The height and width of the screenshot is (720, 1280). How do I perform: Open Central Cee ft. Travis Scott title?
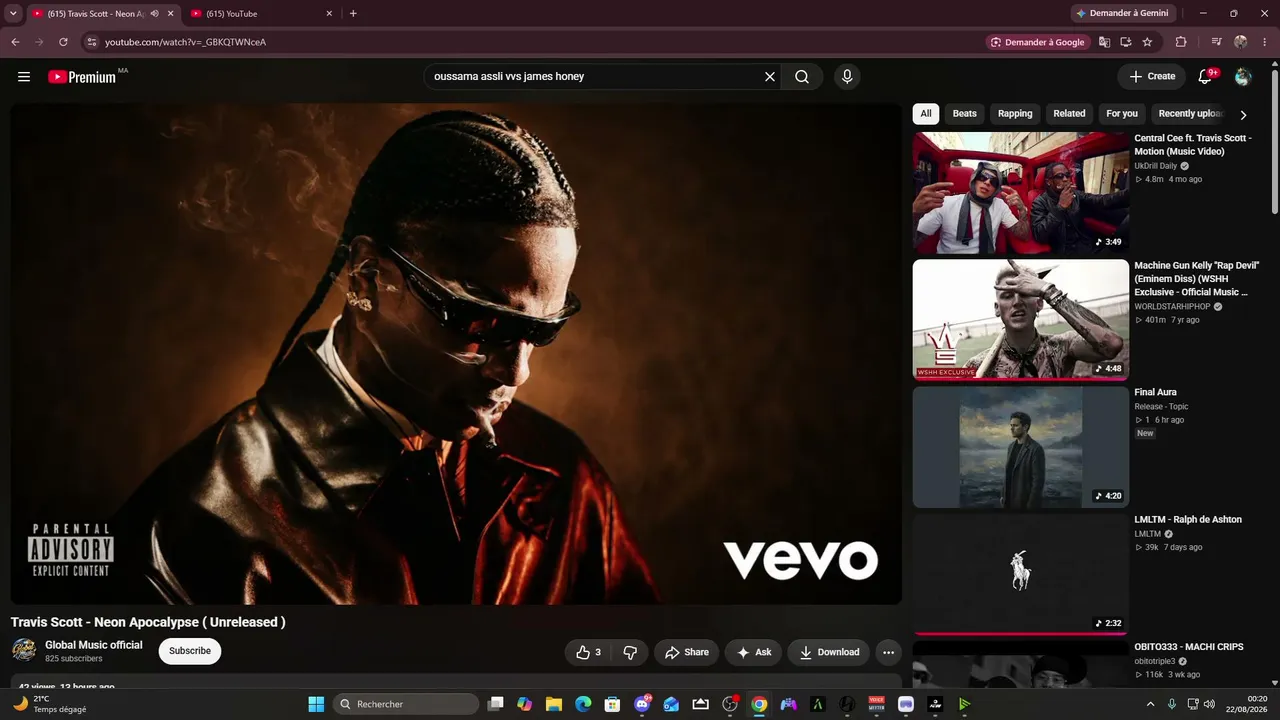[x=1193, y=145]
